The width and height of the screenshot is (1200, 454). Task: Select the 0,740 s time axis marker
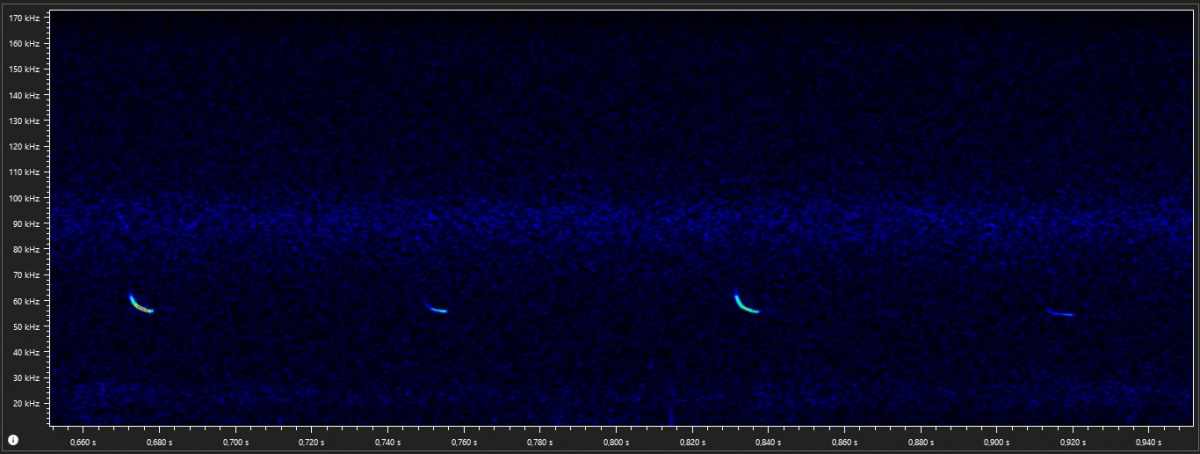(387, 441)
